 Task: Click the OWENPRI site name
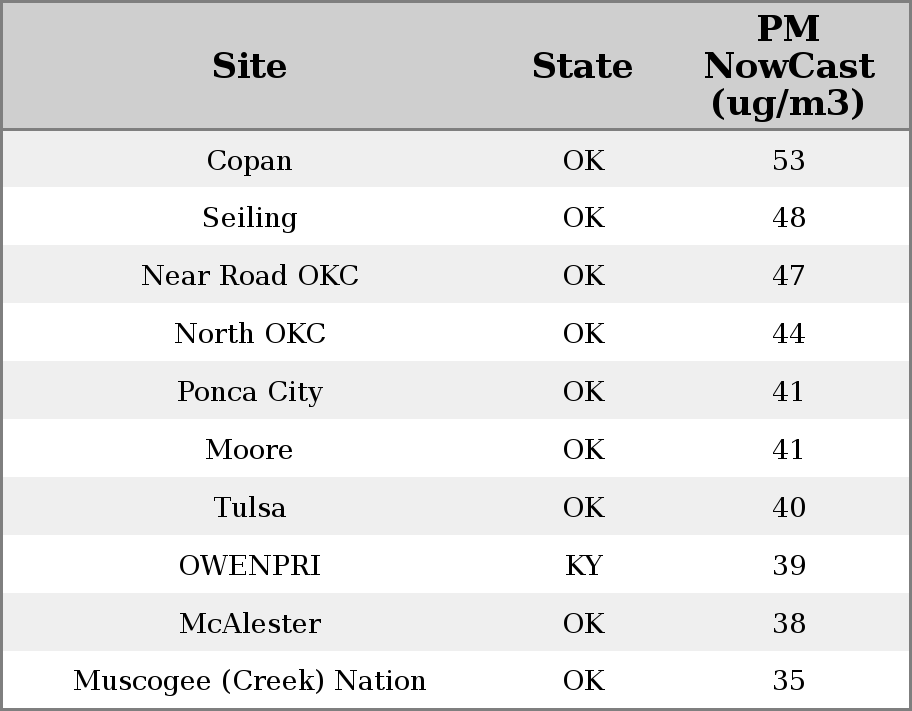coord(249,566)
